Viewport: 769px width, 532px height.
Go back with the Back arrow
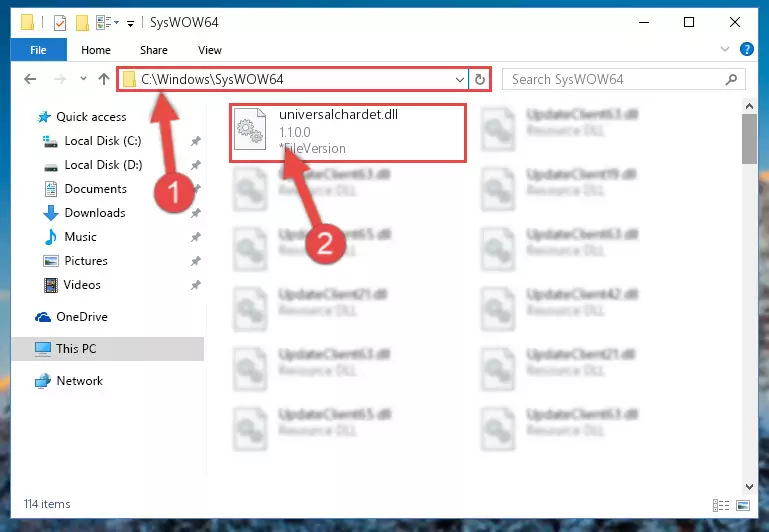pos(30,79)
